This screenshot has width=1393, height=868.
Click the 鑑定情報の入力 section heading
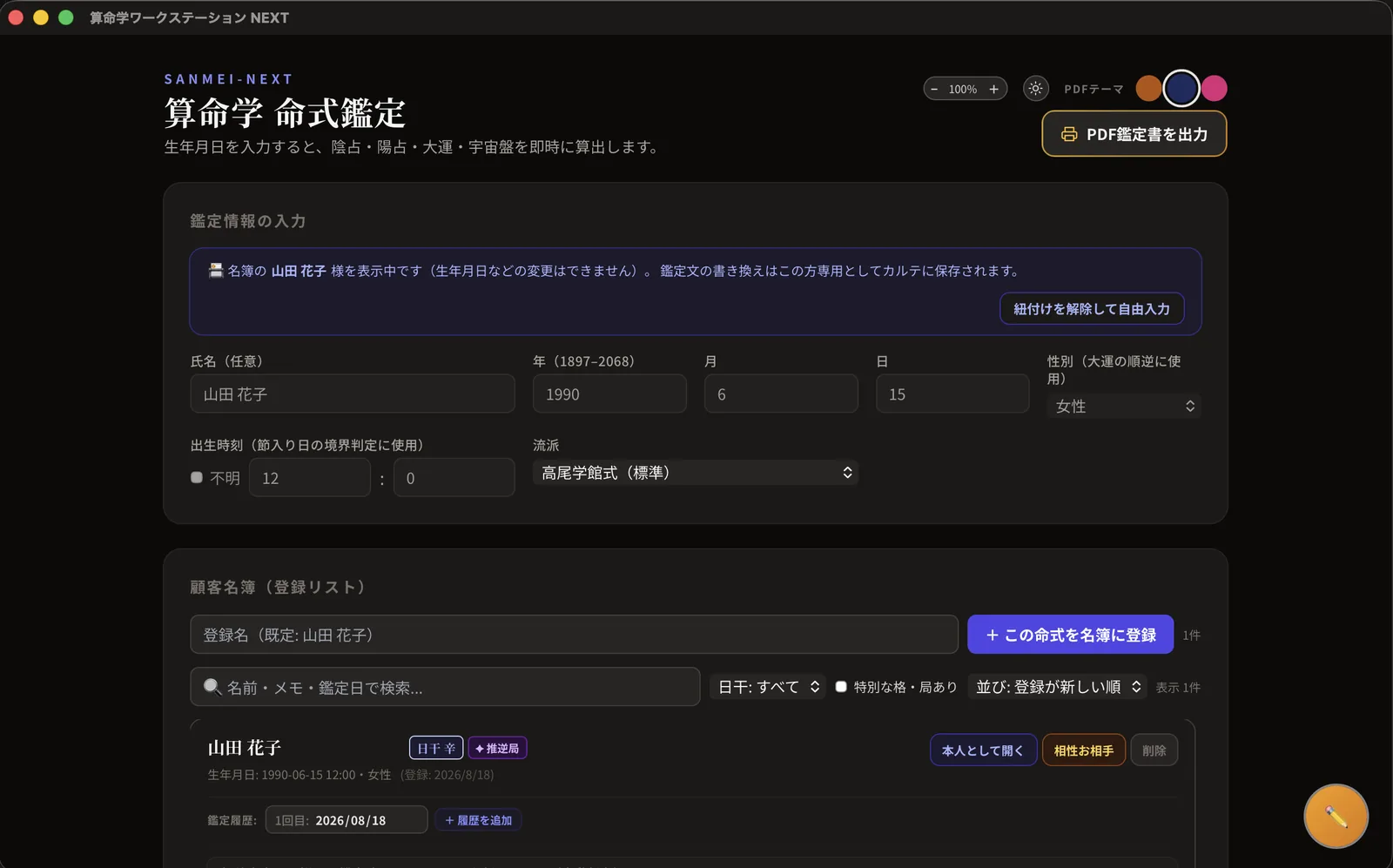(x=248, y=221)
